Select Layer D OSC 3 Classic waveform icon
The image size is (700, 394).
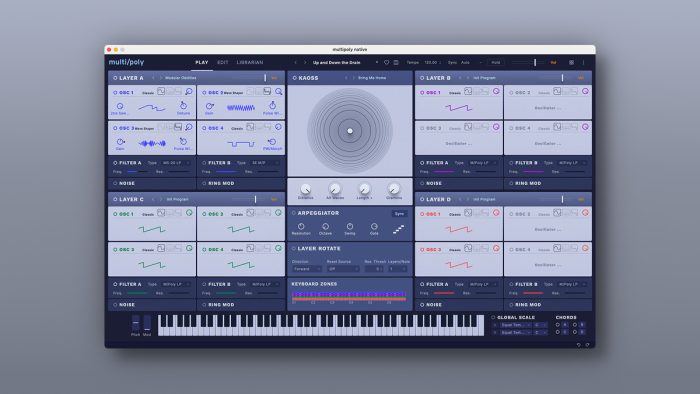(x=468, y=248)
